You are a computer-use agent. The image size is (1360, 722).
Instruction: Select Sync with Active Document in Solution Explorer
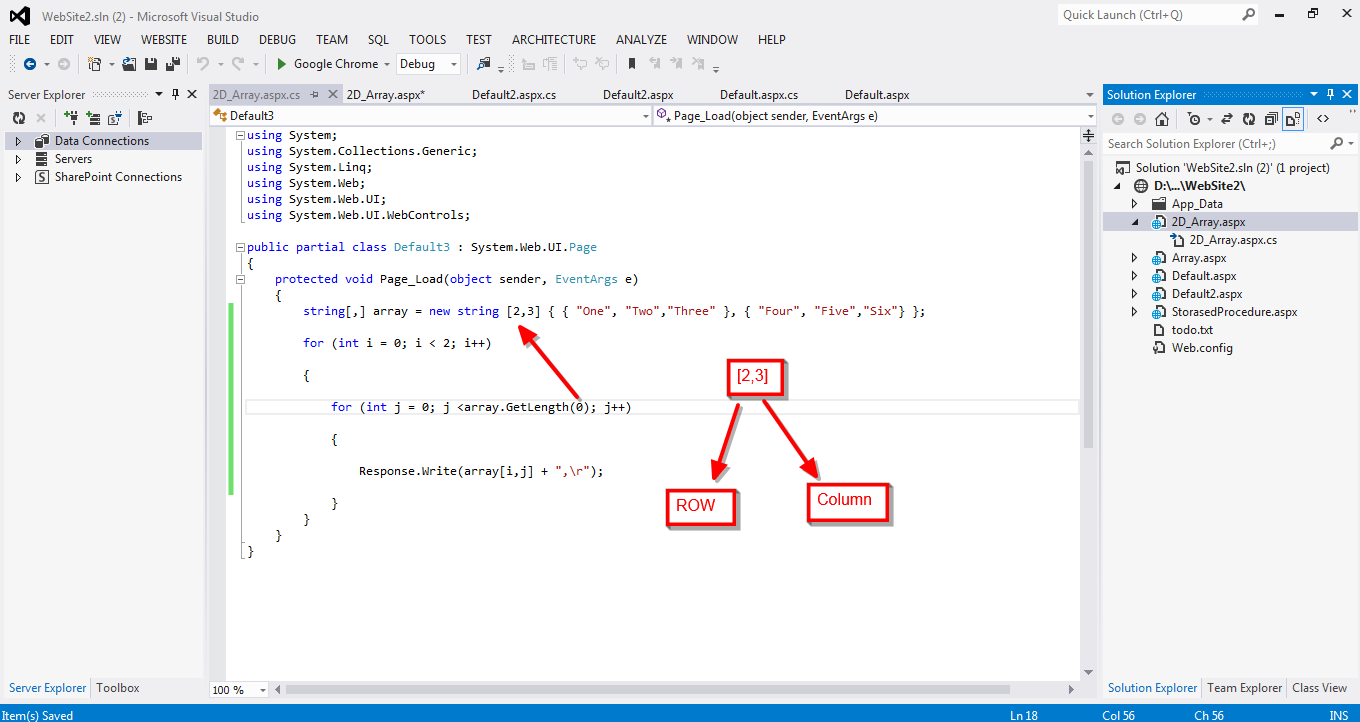point(1227,118)
